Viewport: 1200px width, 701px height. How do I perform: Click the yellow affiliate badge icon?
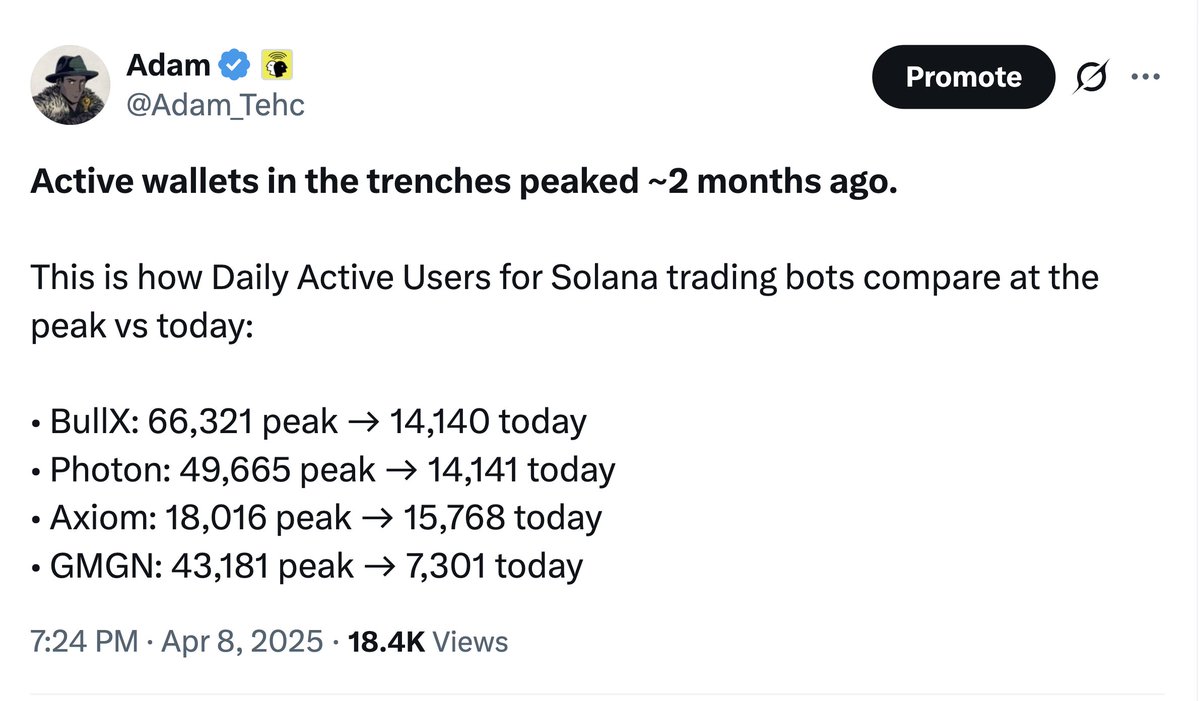tap(275, 66)
